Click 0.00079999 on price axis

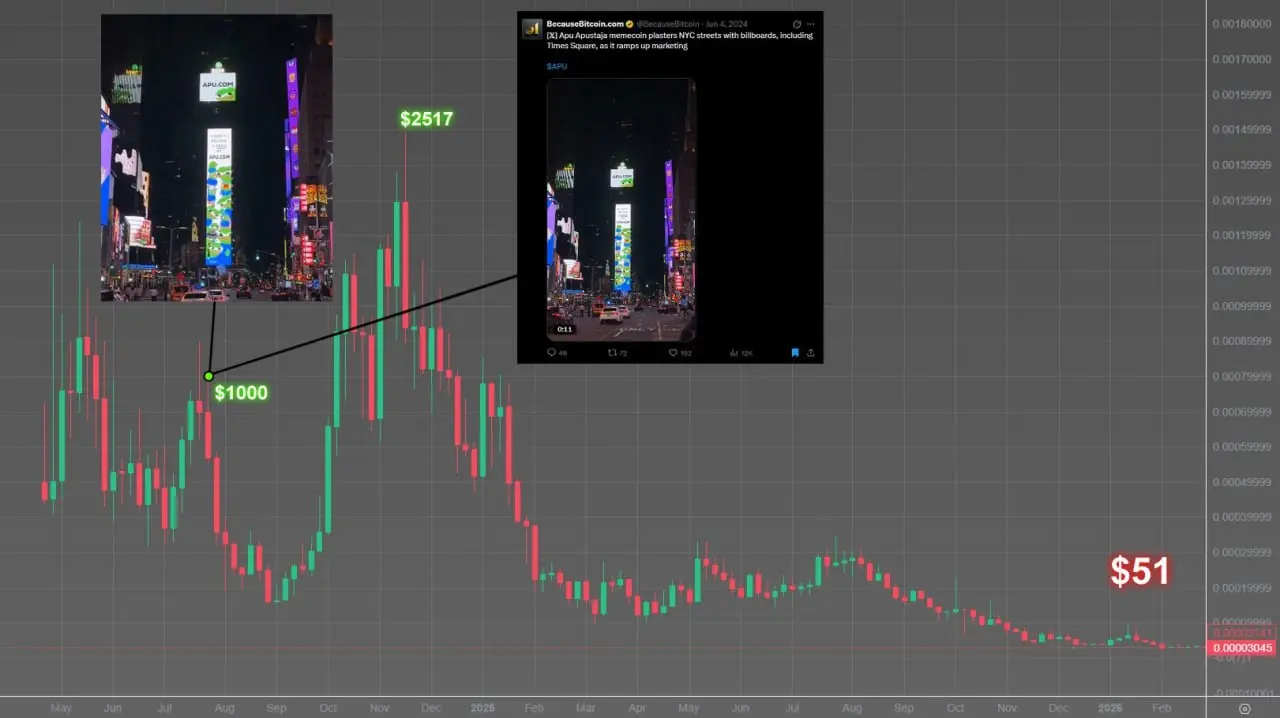pyautogui.click(x=1242, y=376)
